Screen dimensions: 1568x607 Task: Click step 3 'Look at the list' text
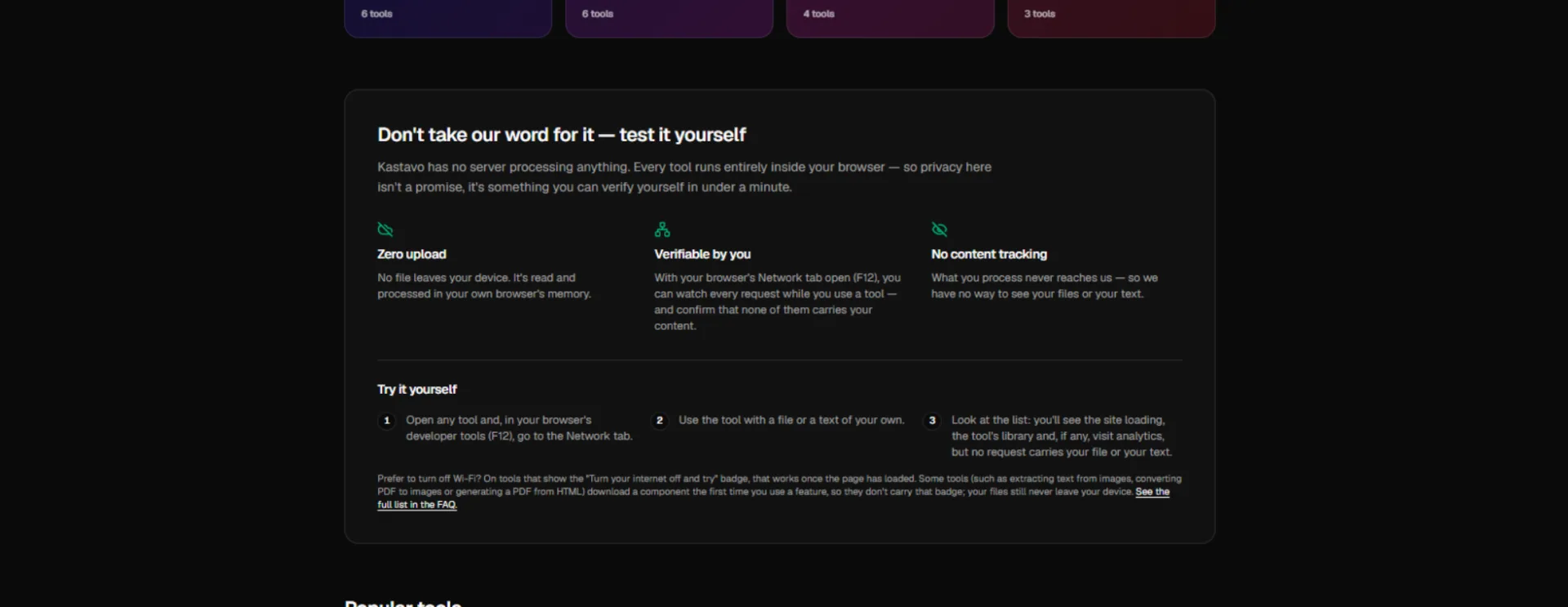[1062, 436]
